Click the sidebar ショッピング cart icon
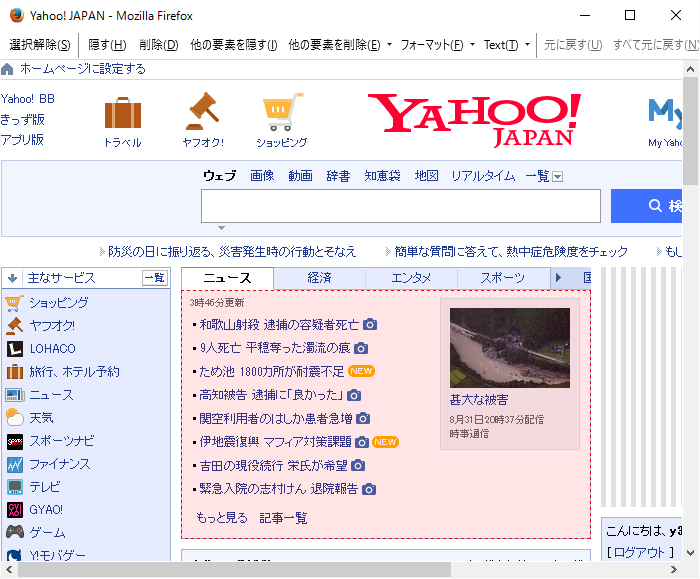700x579 pixels. pos(14,303)
